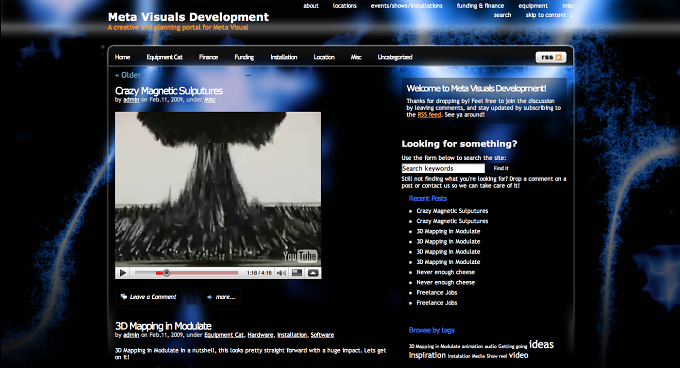Viewport: 680px width, 368px height.
Task: Click the Equipment Cat category link on post
Action: click(x=224, y=335)
